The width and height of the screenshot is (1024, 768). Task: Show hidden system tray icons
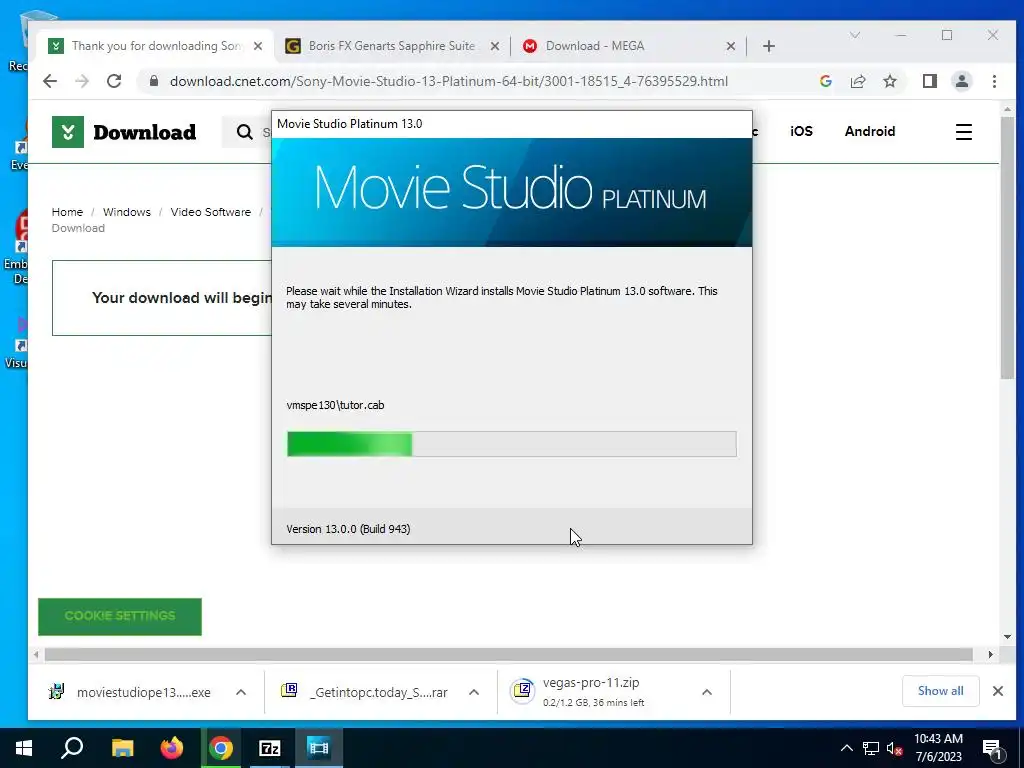(x=846, y=748)
